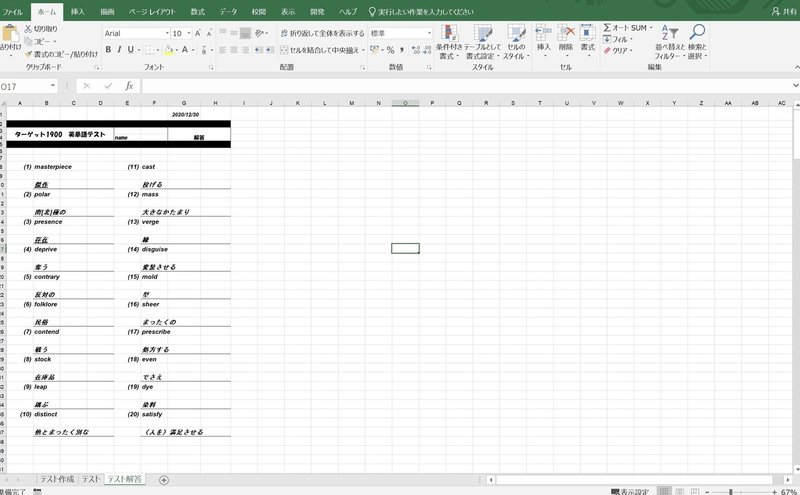This screenshot has width=800, height=495.
Task: Switch to the Formulas (数式) tab
Action: (197, 12)
